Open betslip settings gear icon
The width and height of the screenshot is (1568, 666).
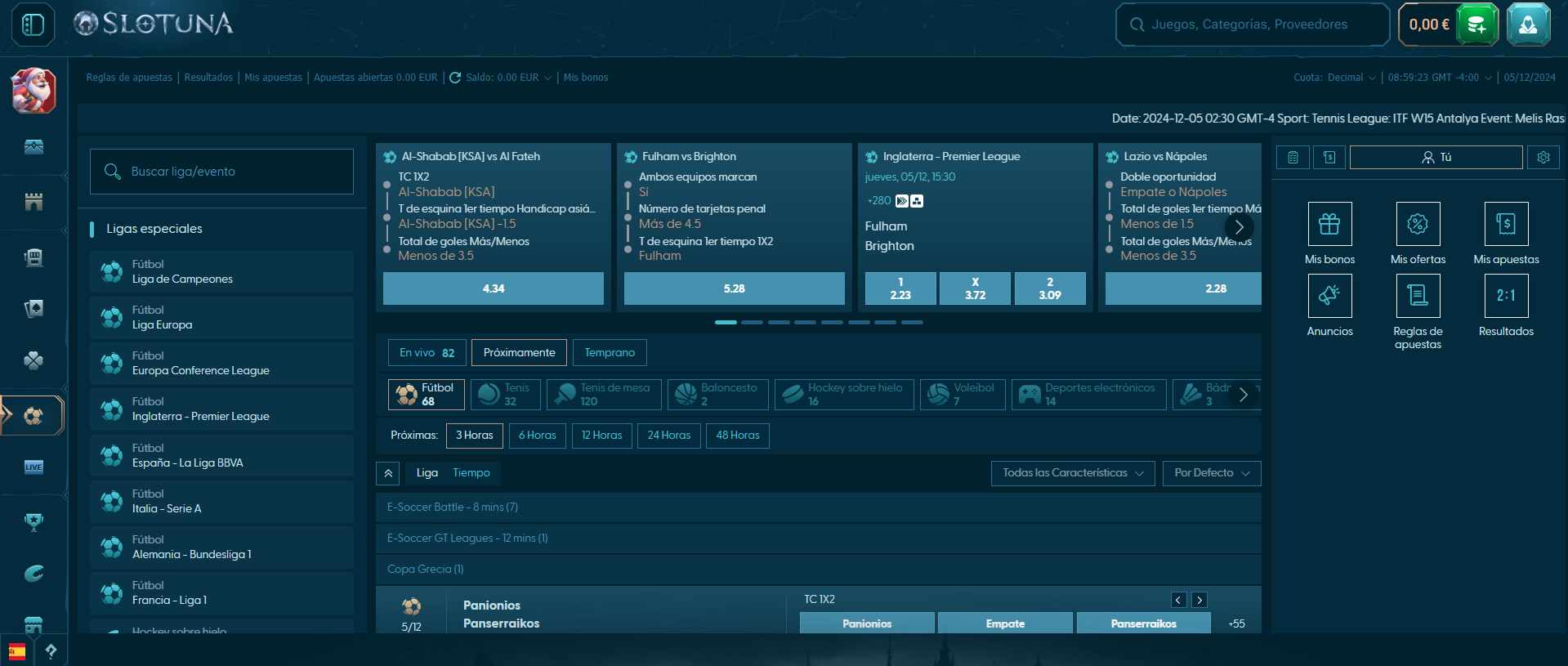(1543, 157)
